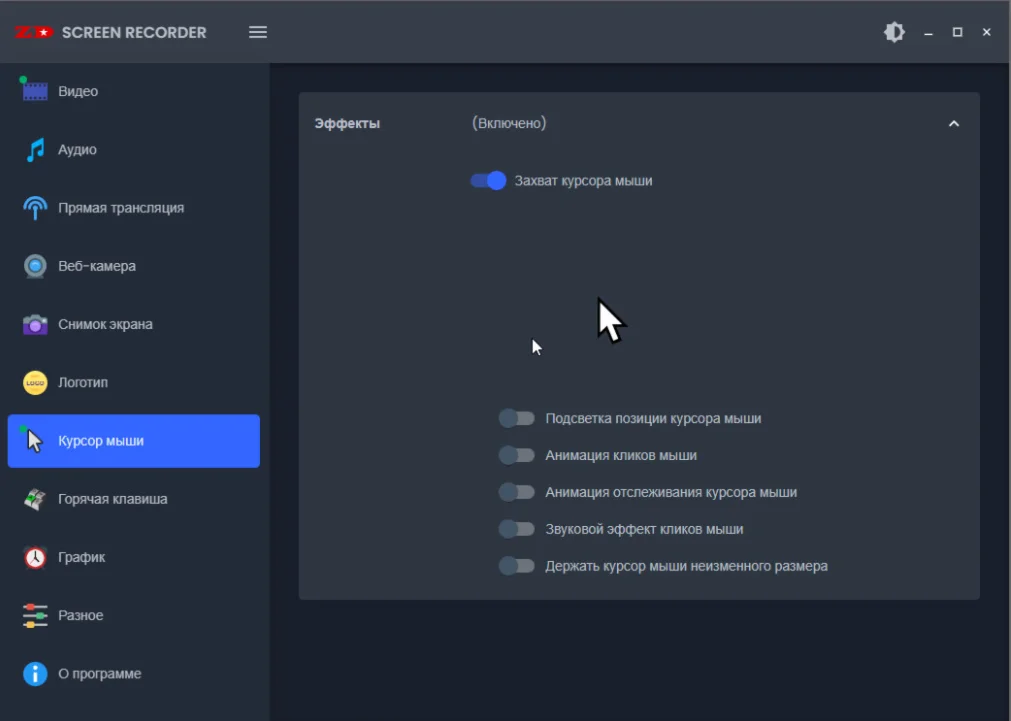Open Горячая клавиша settings
The width and height of the screenshot is (1011, 721).
pyautogui.click(x=133, y=499)
